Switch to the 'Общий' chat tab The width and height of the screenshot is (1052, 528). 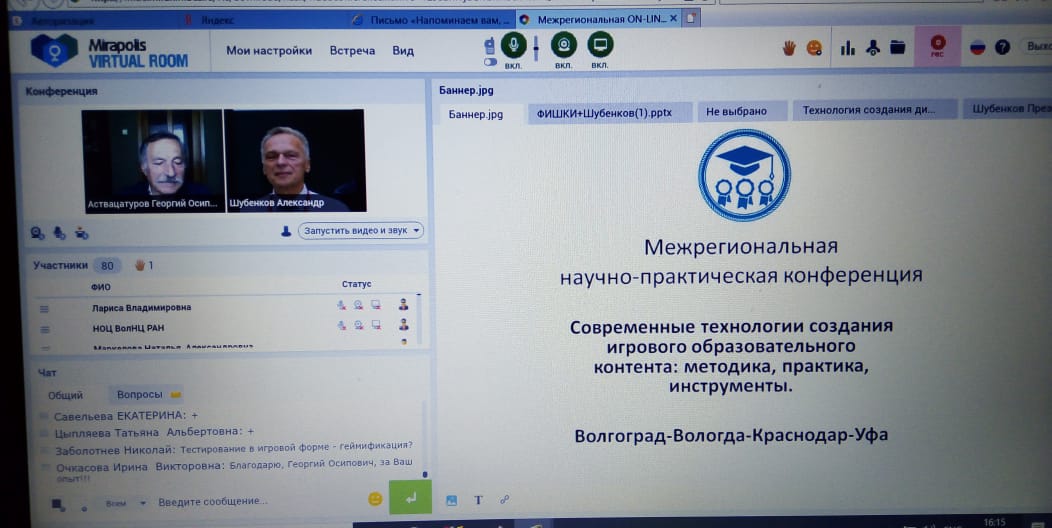(66, 395)
